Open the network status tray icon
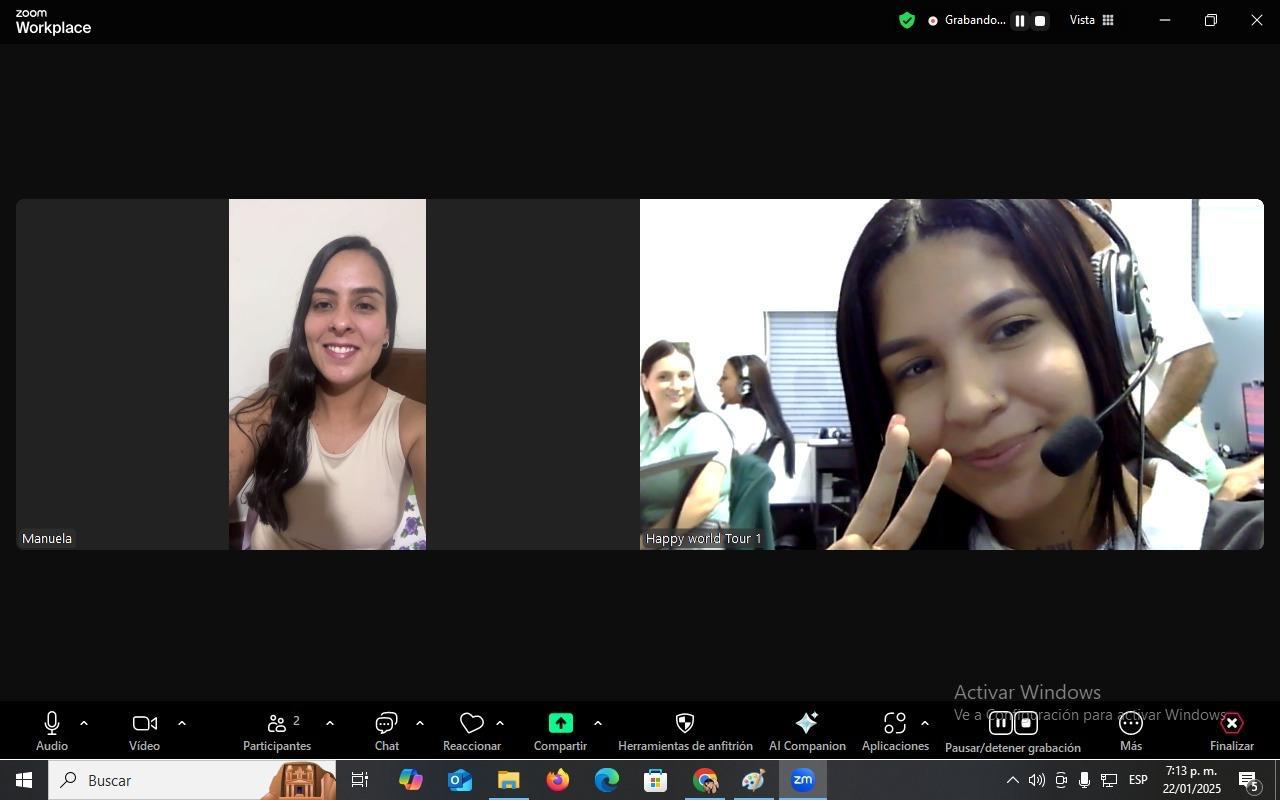 pos(1109,780)
